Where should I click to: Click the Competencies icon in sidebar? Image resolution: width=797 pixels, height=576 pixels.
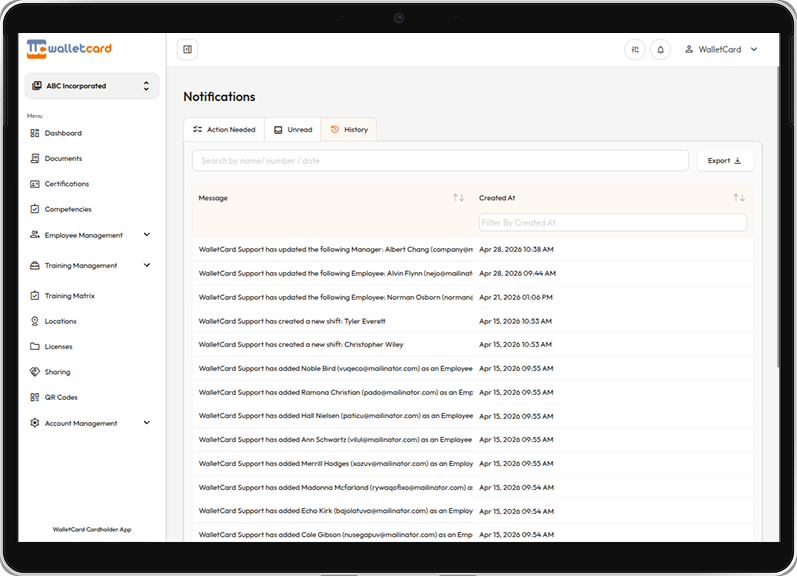coord(35,209)
